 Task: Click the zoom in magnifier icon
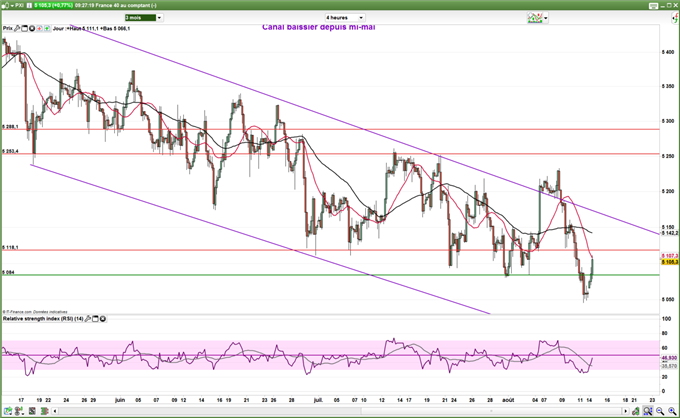(672, 411)
